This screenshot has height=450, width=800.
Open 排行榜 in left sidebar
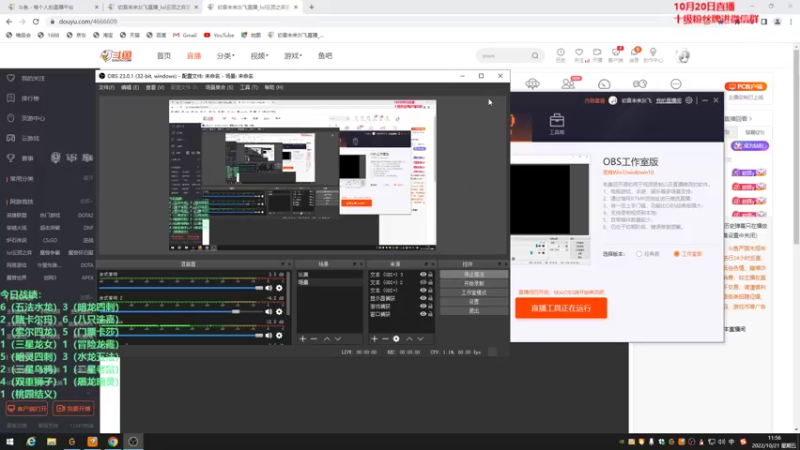(x=23, y=98)
